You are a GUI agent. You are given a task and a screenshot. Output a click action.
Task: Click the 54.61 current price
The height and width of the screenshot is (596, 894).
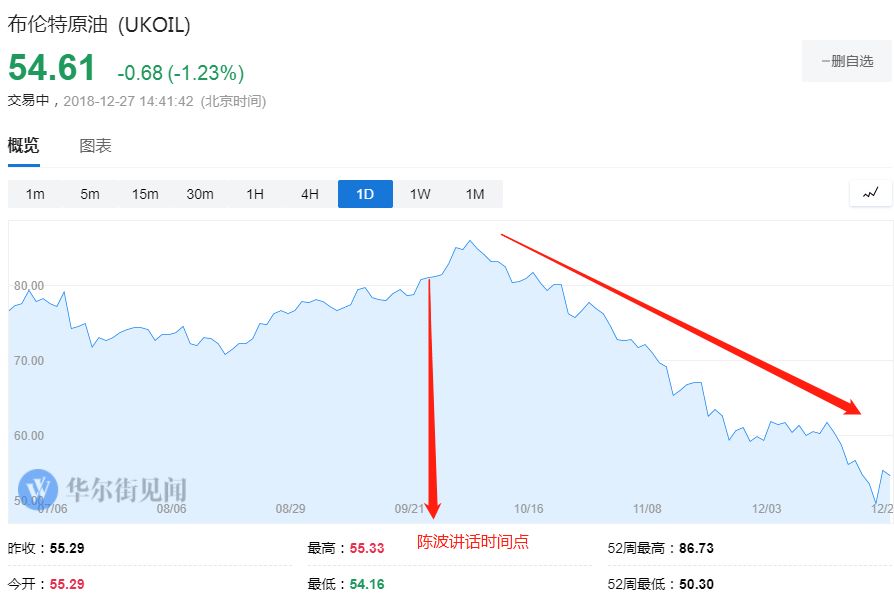[x=52, y=68]
